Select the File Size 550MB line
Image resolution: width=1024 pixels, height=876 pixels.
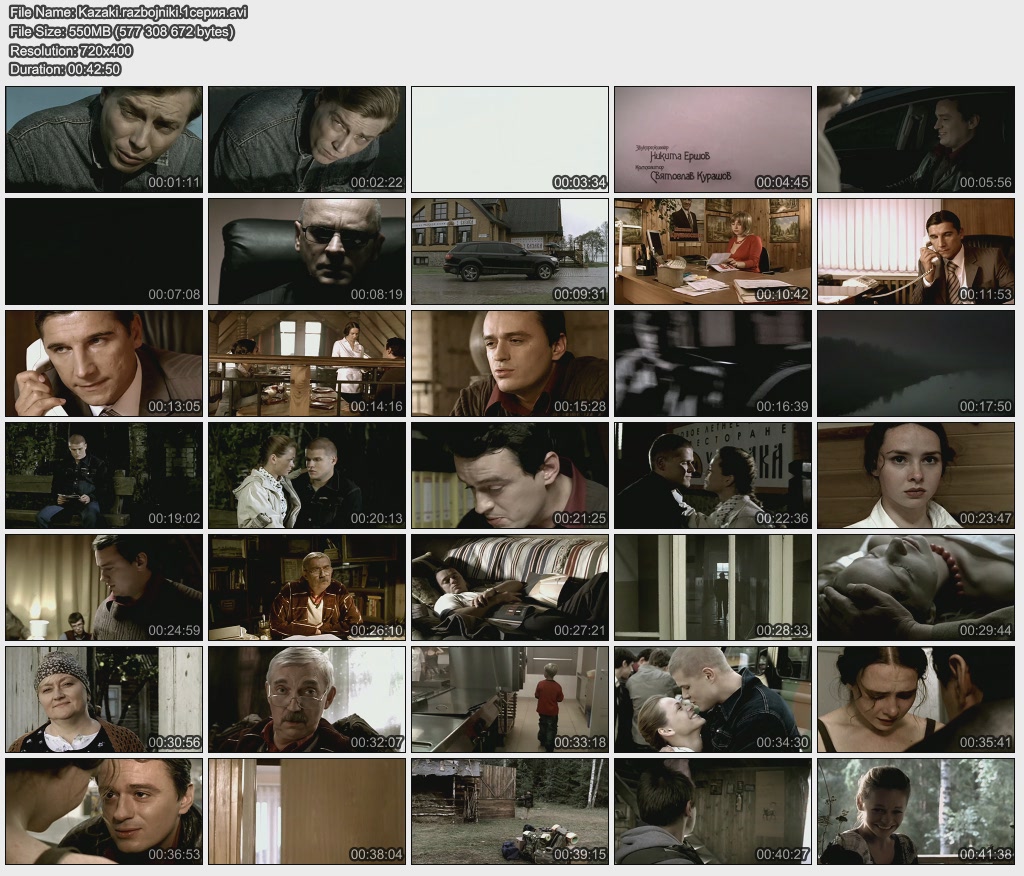(x=121, y=31)
